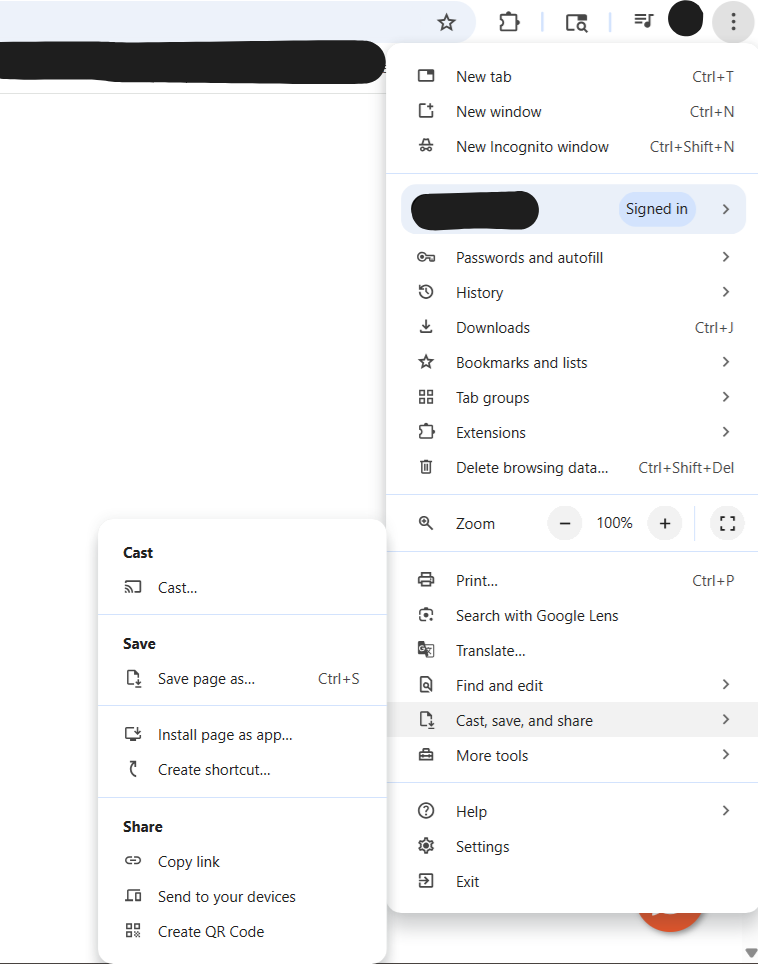Viewport: 758px width, 964px height.
Task: Expand the More tools submenu
Action: click(x=725, y=755)
